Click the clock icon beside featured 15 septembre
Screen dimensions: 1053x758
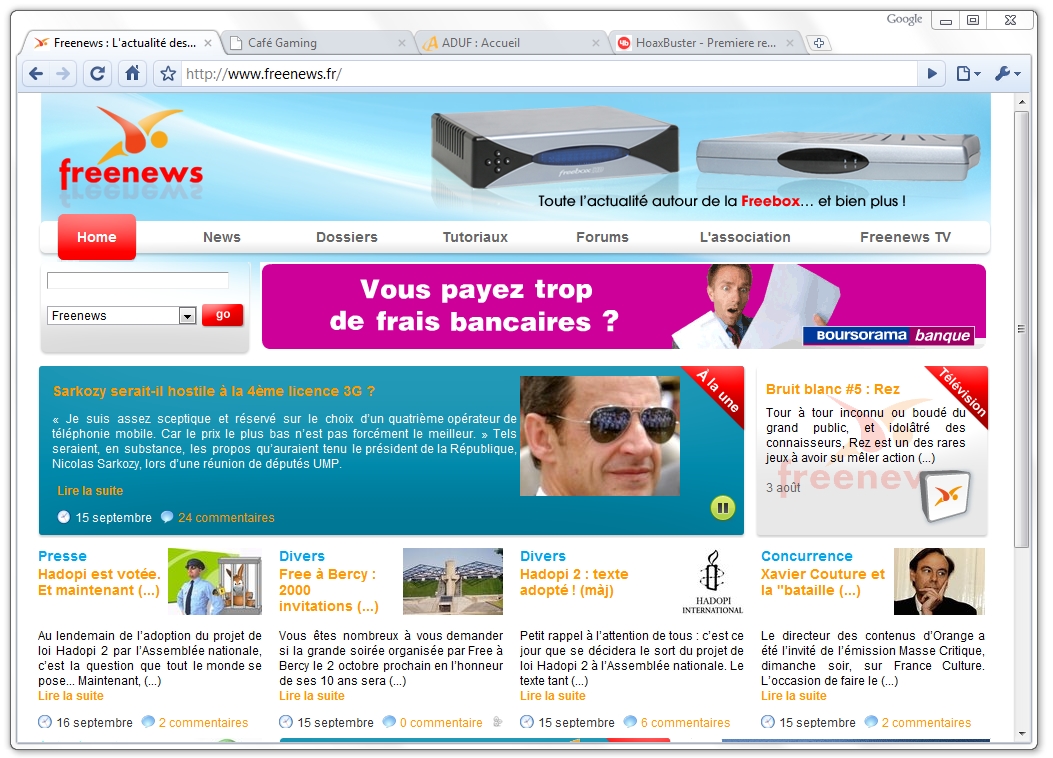(x=64, y=517)
